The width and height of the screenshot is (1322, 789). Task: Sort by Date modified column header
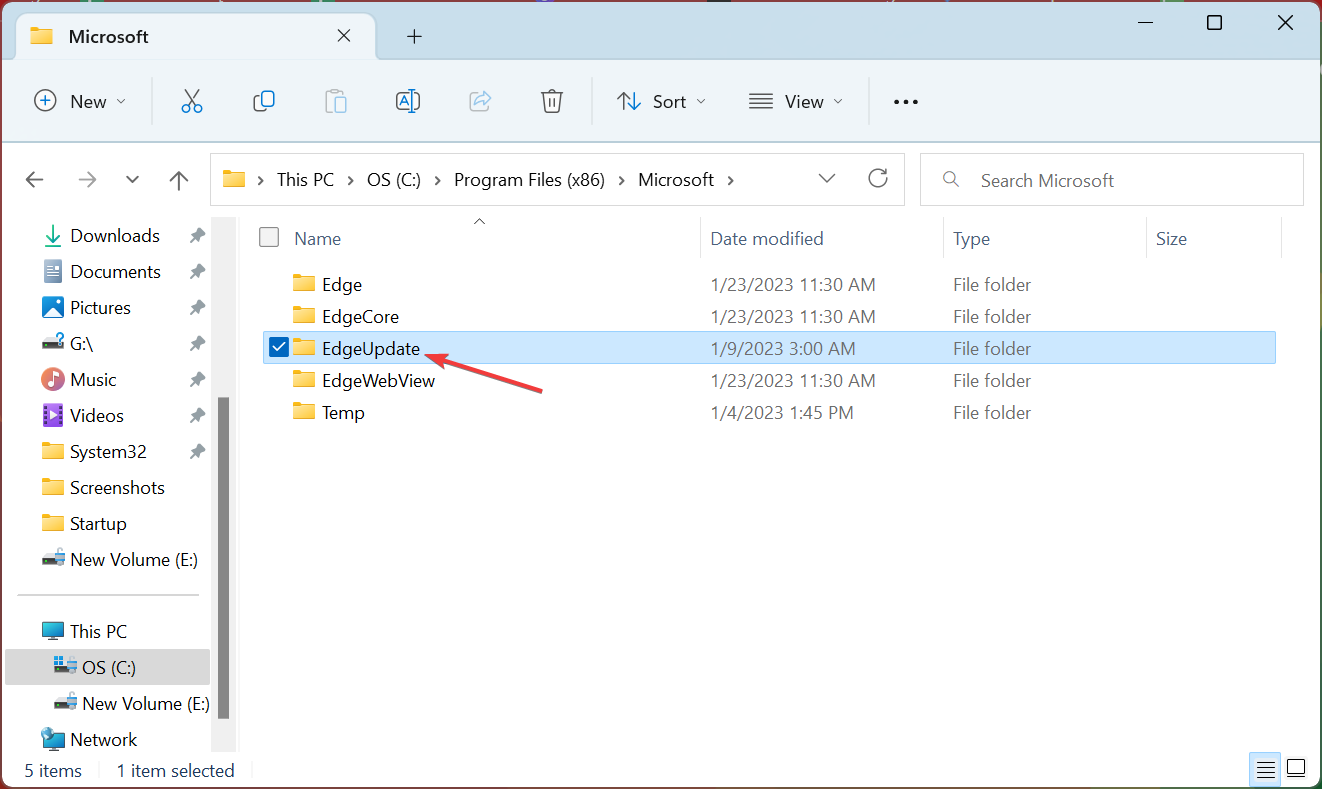(x=767, y=239)
